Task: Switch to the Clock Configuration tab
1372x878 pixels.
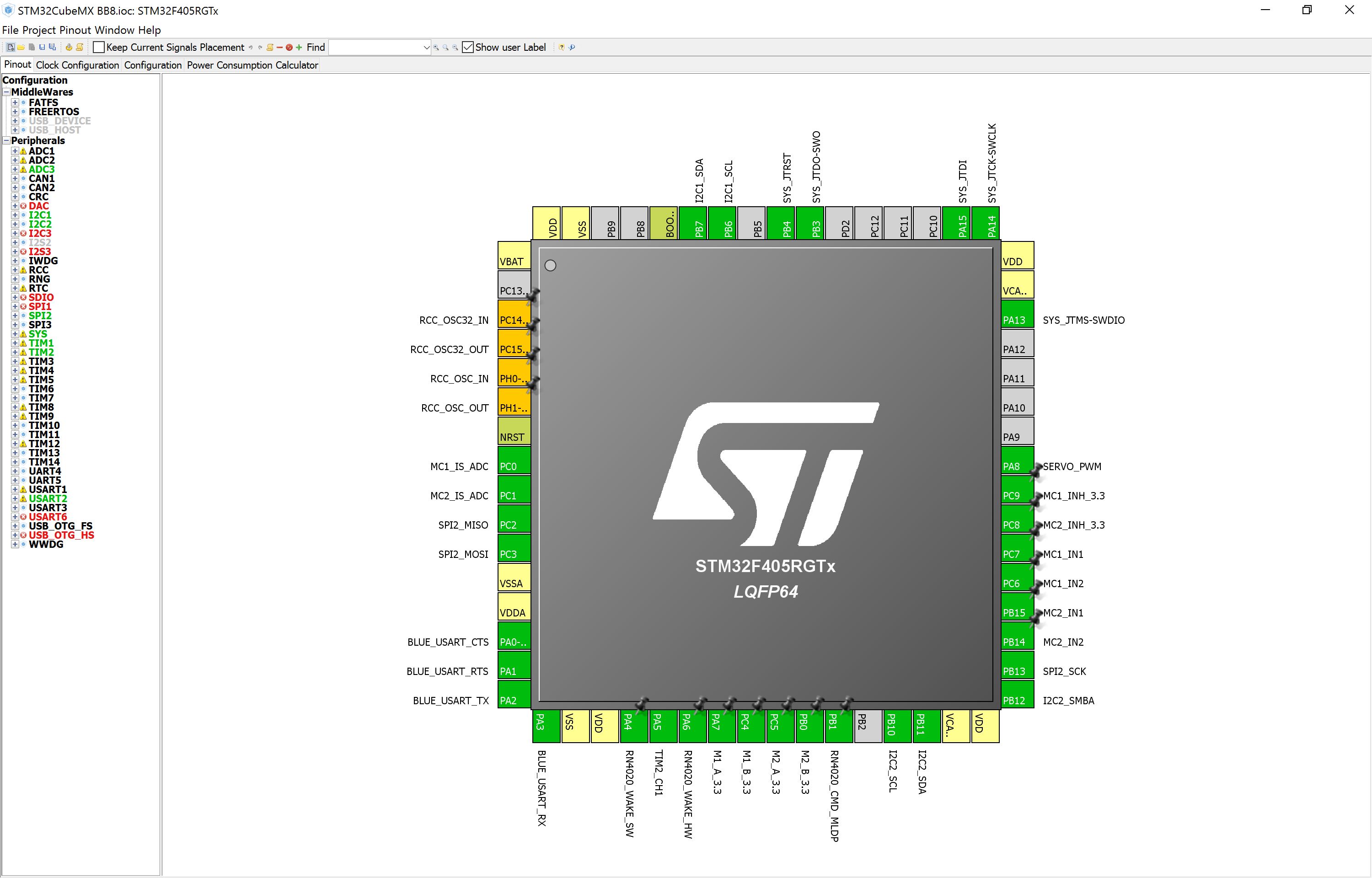Action: [78, 65]
